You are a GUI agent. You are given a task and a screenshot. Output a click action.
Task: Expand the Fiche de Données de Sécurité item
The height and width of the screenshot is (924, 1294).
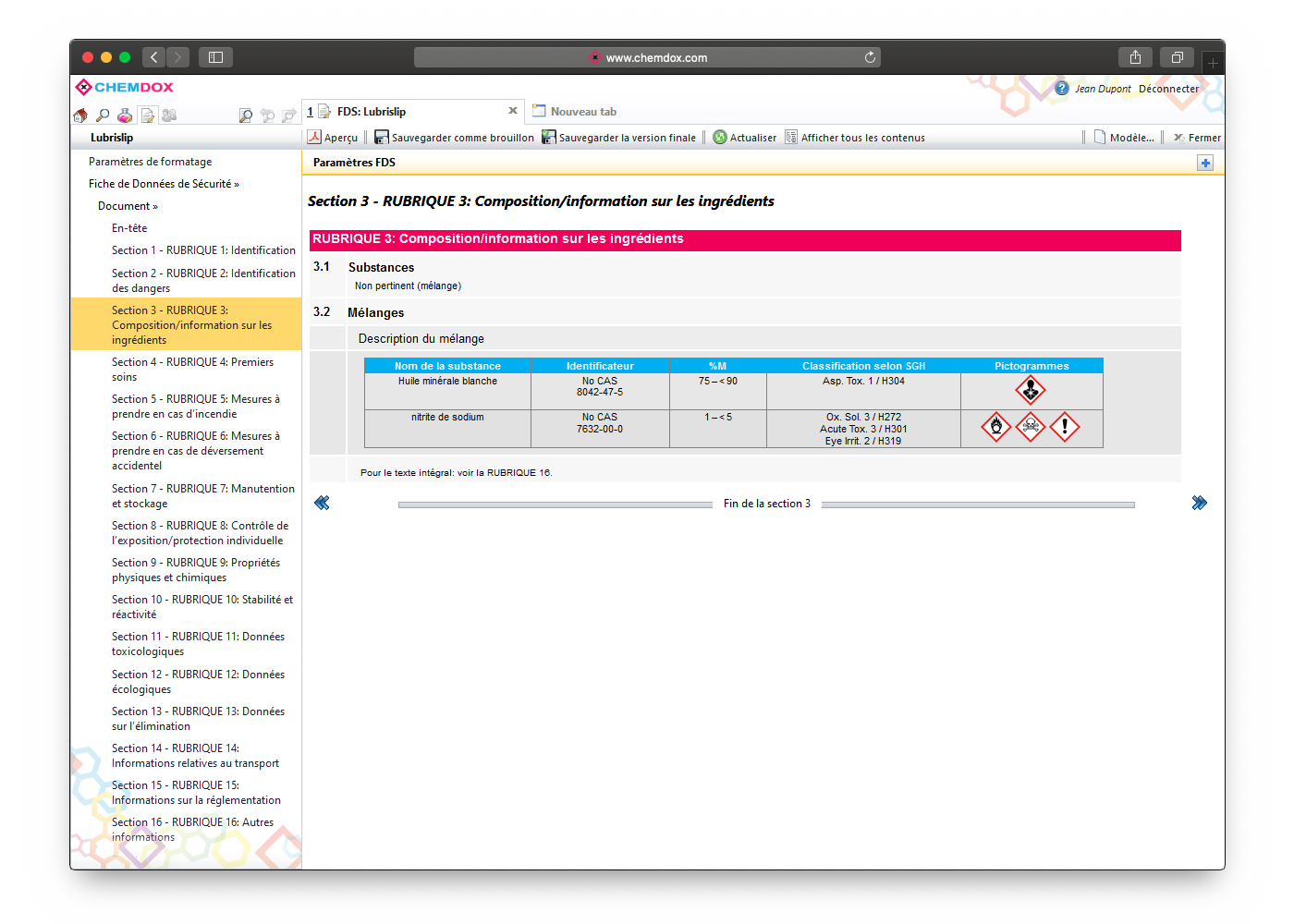click(164, 184)
